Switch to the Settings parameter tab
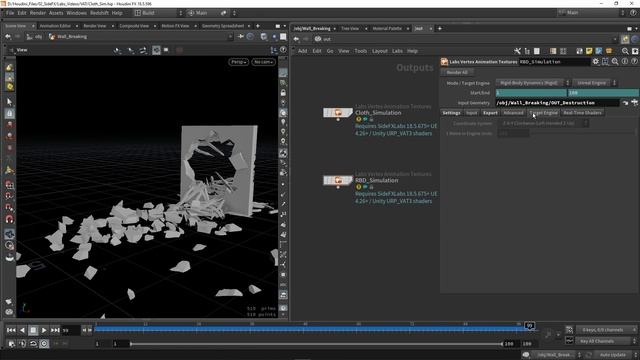The image size is (640, 360). point(451,113)
